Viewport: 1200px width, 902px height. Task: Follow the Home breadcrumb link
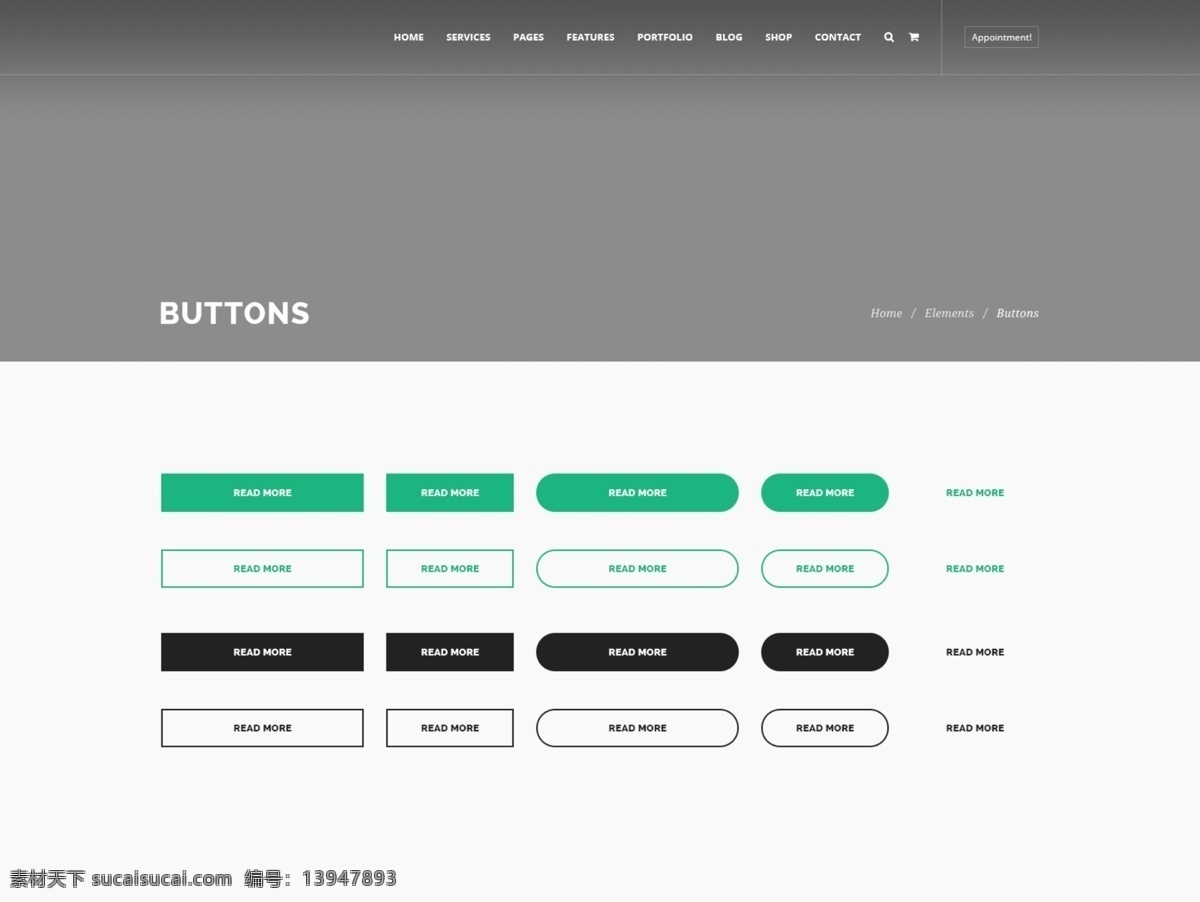[x=886, y=313]
